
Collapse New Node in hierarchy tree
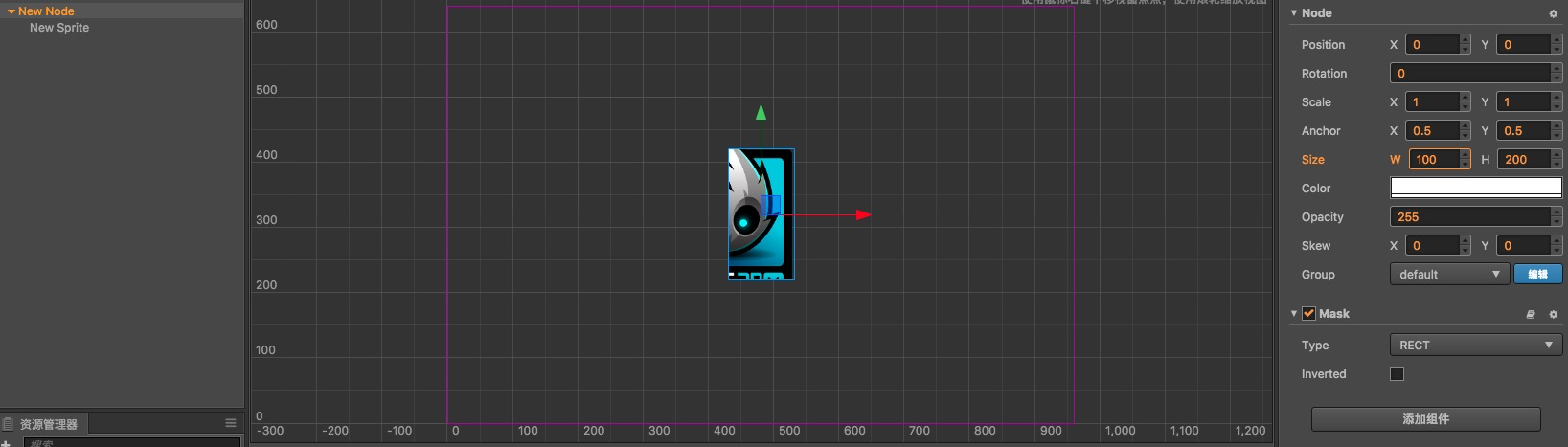11,11
